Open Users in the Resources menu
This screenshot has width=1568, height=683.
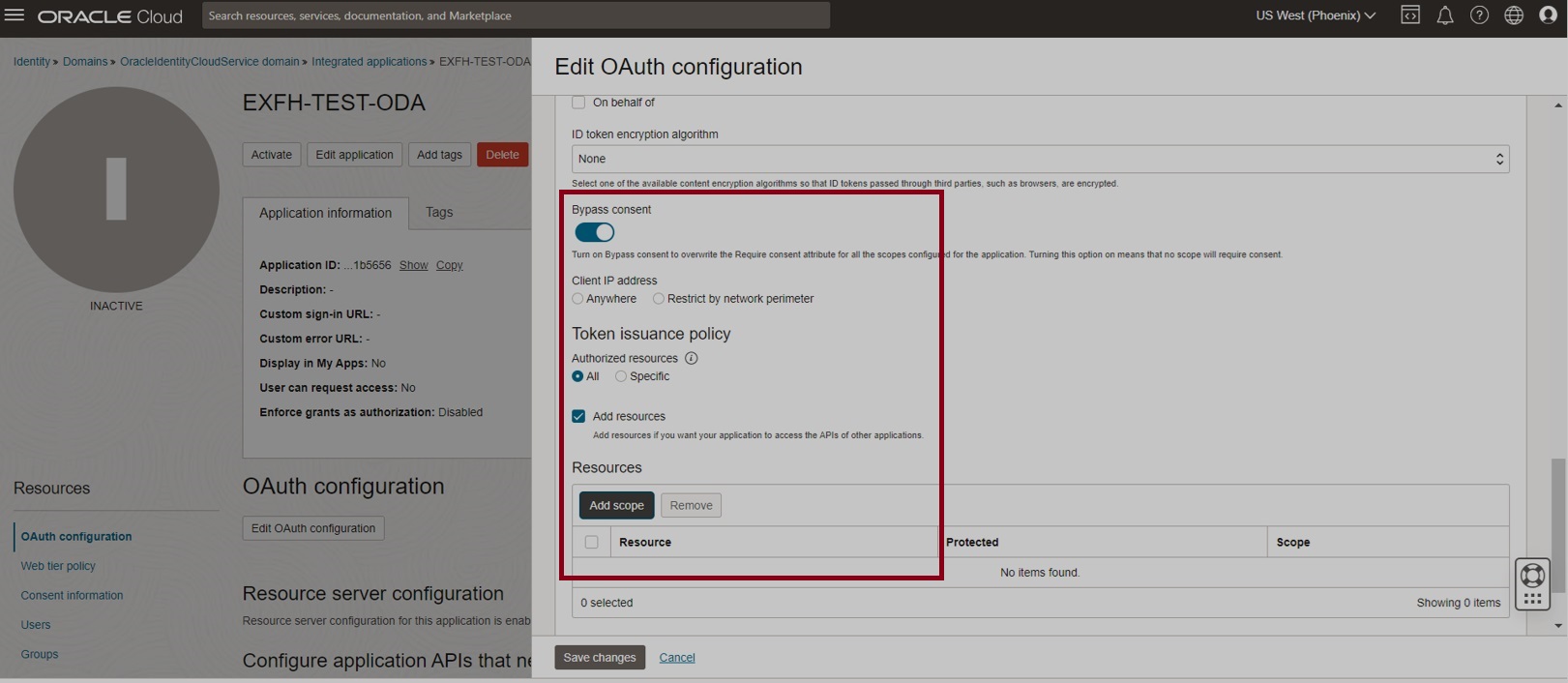point(36,625)
